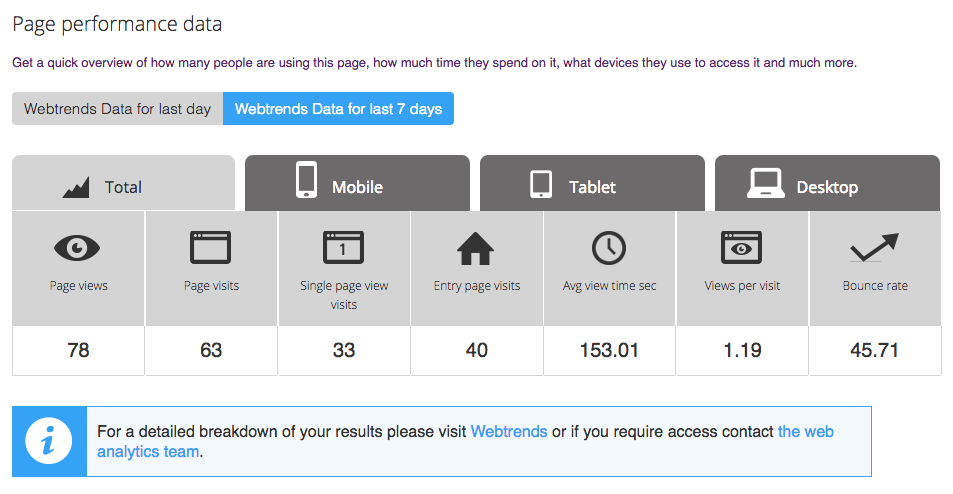
Task: Click the browser window icon above Page visits
Action: [211, 247]
